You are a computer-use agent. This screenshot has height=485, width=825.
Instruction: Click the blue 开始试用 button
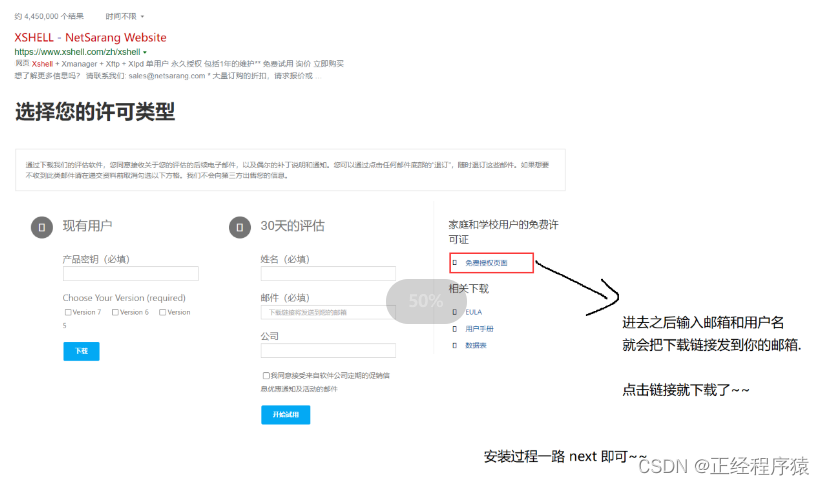[x=286, y=415]
